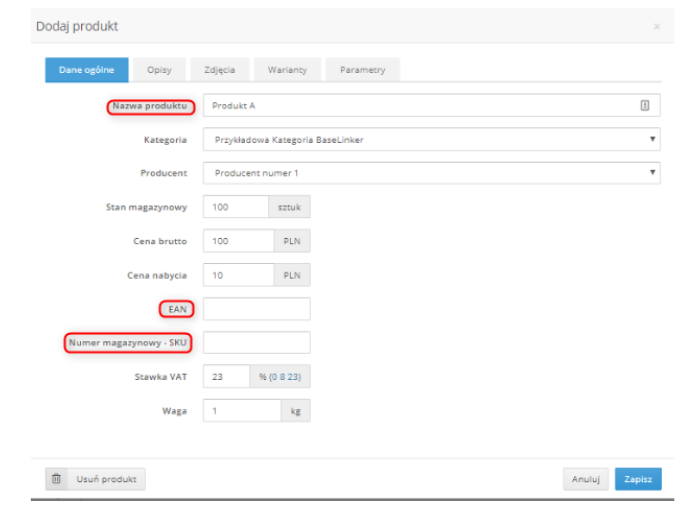The height and width of the screenshot is (505, 687).
Task: Click the Stan magazynowy label
Action: 146,207
